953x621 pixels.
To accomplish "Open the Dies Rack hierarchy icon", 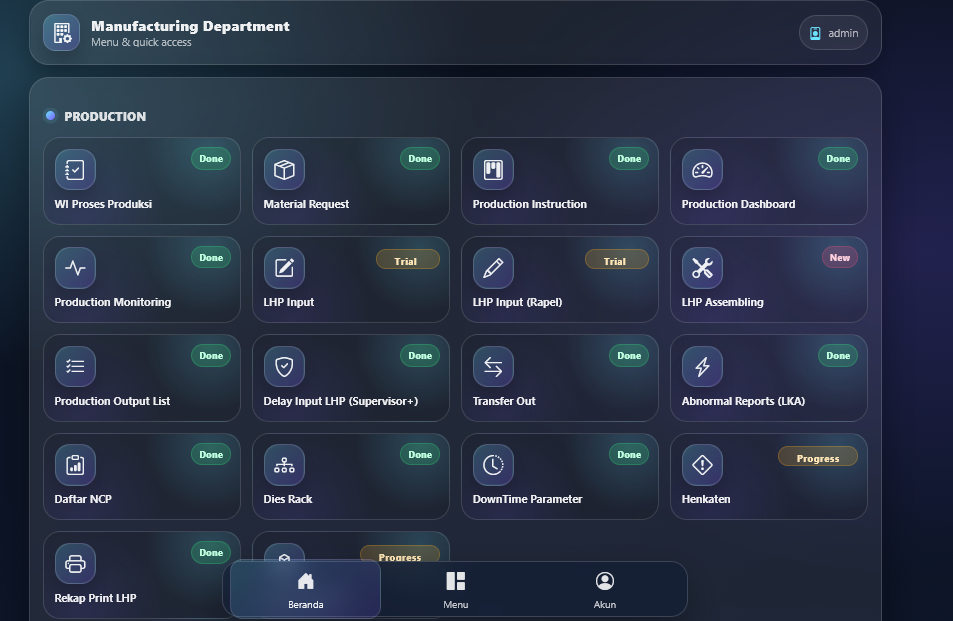I will coord(284,465).
